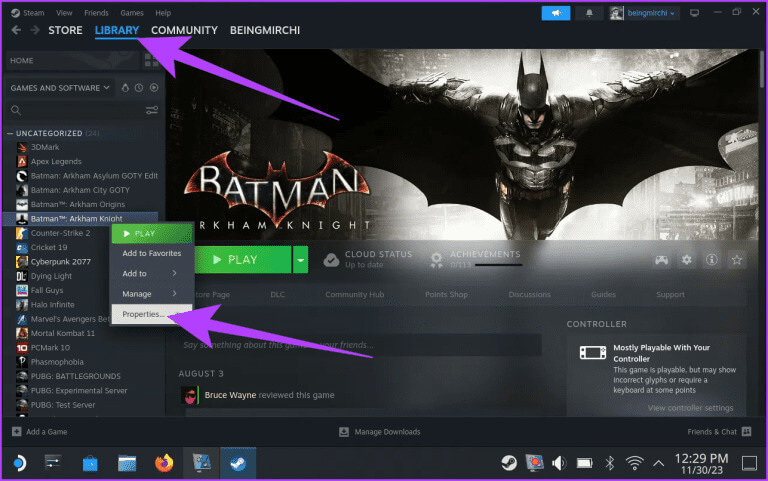Open the Guides link
Image resolution: width=768 pixels, height=481 pixels.
[x=603, y=294]
